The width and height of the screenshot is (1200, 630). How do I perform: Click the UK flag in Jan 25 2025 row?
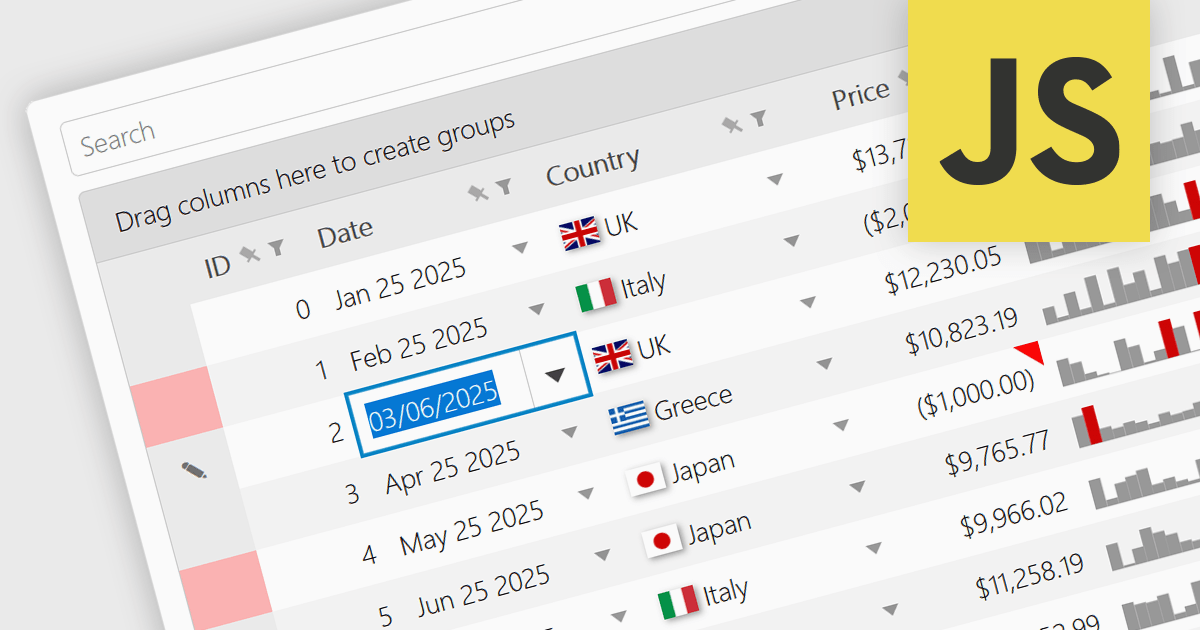579,233
